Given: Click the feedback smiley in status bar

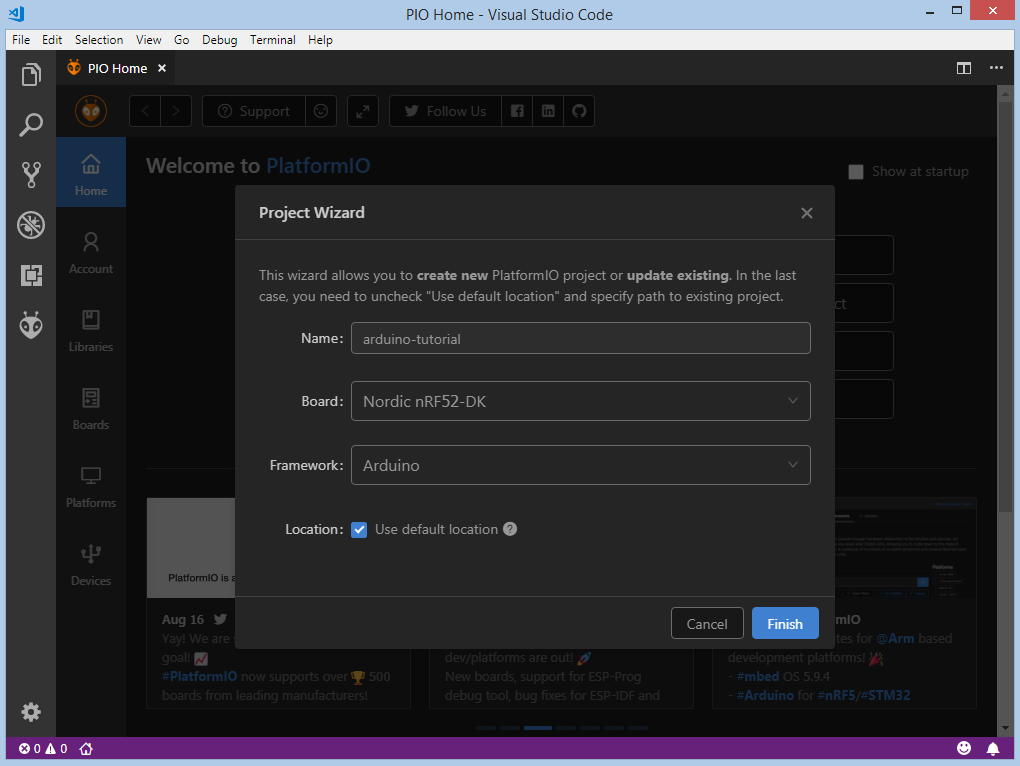Looking at the screenshot, I should point(964,748).
